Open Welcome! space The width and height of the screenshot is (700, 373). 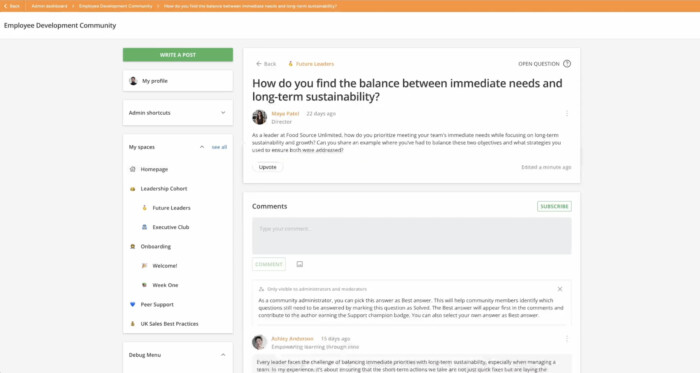(165, 265)
